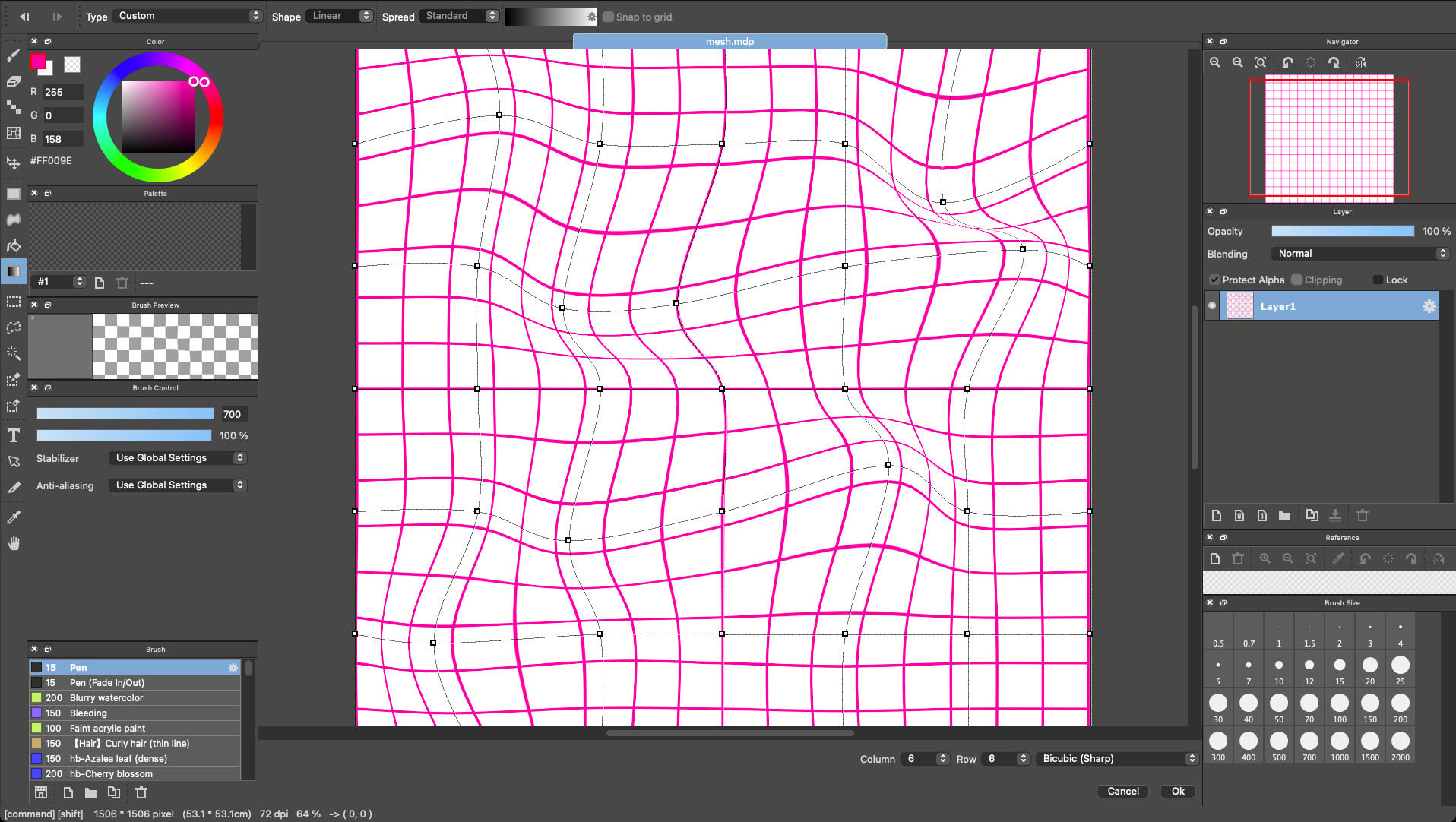Open the Spread dropdown in the top bar

pos(459,15)
